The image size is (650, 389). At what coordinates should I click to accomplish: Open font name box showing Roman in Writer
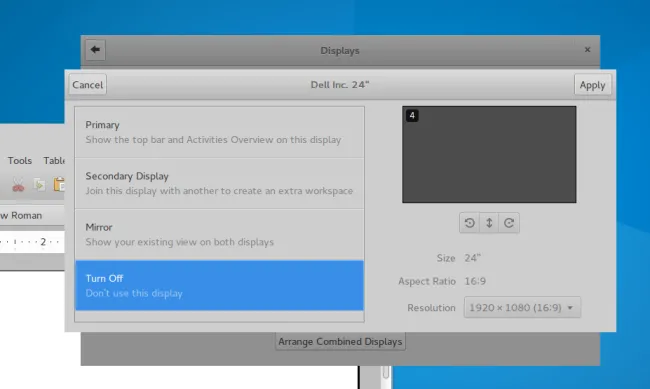(x=32, y=215)
